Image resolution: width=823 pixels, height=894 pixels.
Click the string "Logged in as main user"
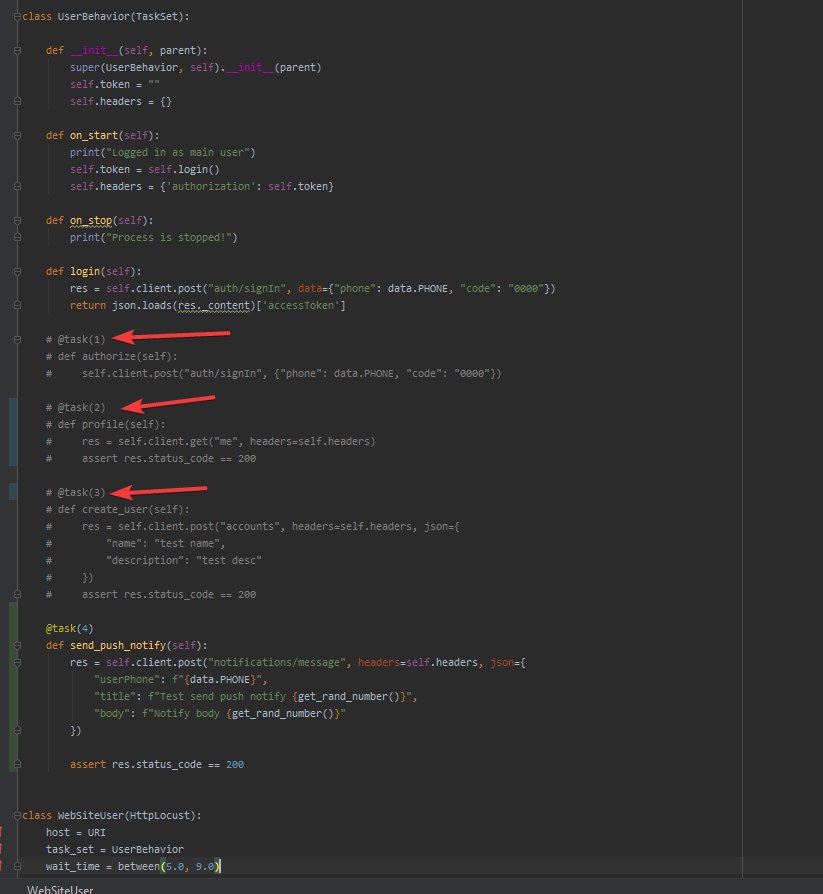point(178,152)
